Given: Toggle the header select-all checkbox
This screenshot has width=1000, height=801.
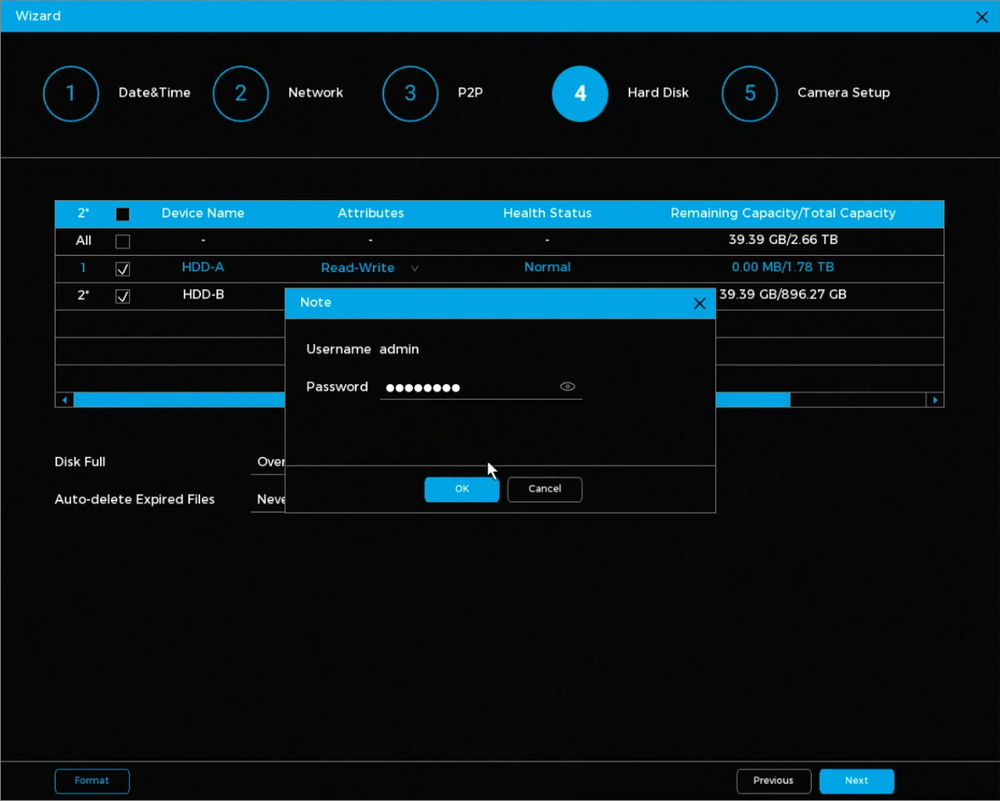Looking at the screenshot, I should [123, 214].
